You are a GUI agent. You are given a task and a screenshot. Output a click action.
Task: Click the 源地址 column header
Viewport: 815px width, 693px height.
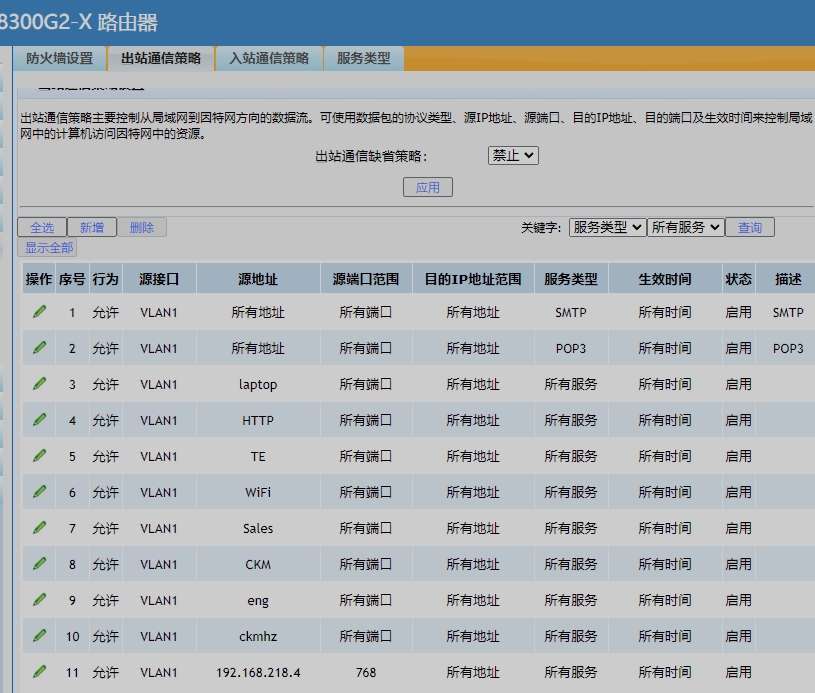(258, 280)
